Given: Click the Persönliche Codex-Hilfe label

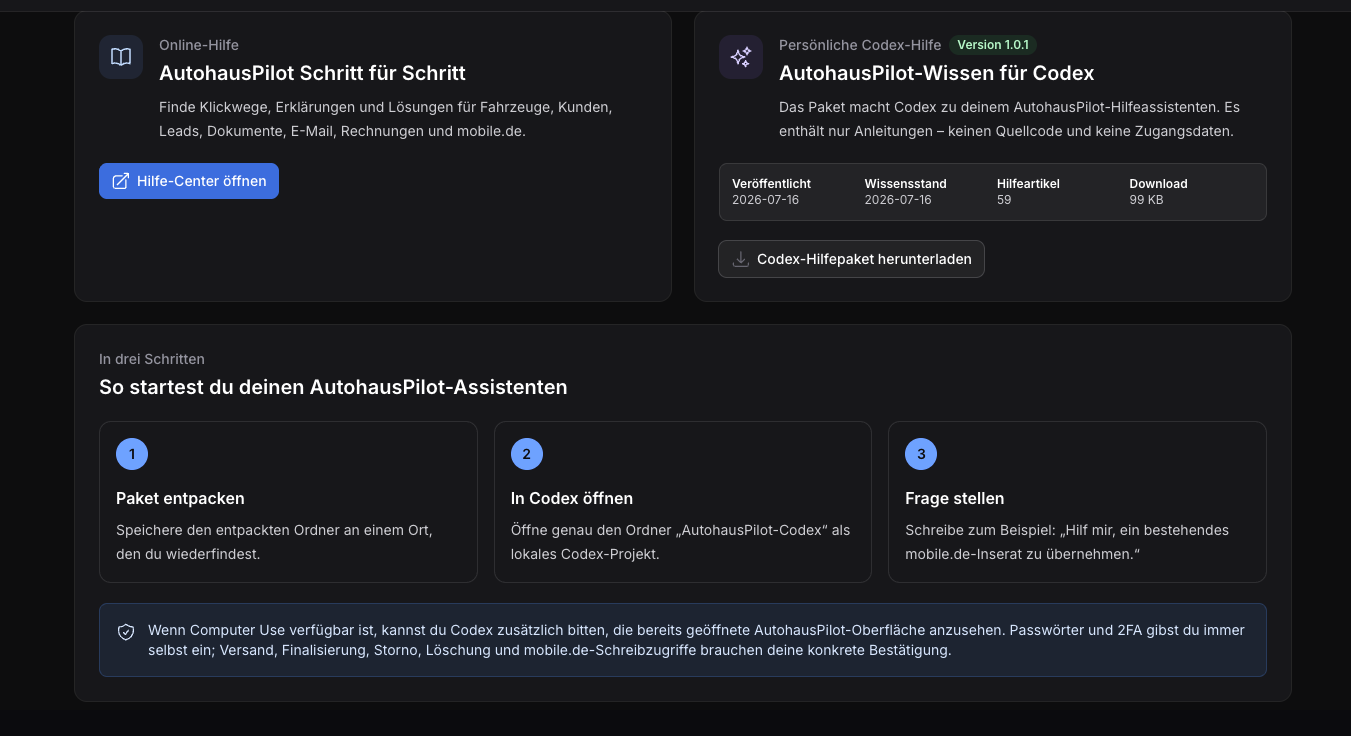Looking at the screenshot, I should (860, 45).
